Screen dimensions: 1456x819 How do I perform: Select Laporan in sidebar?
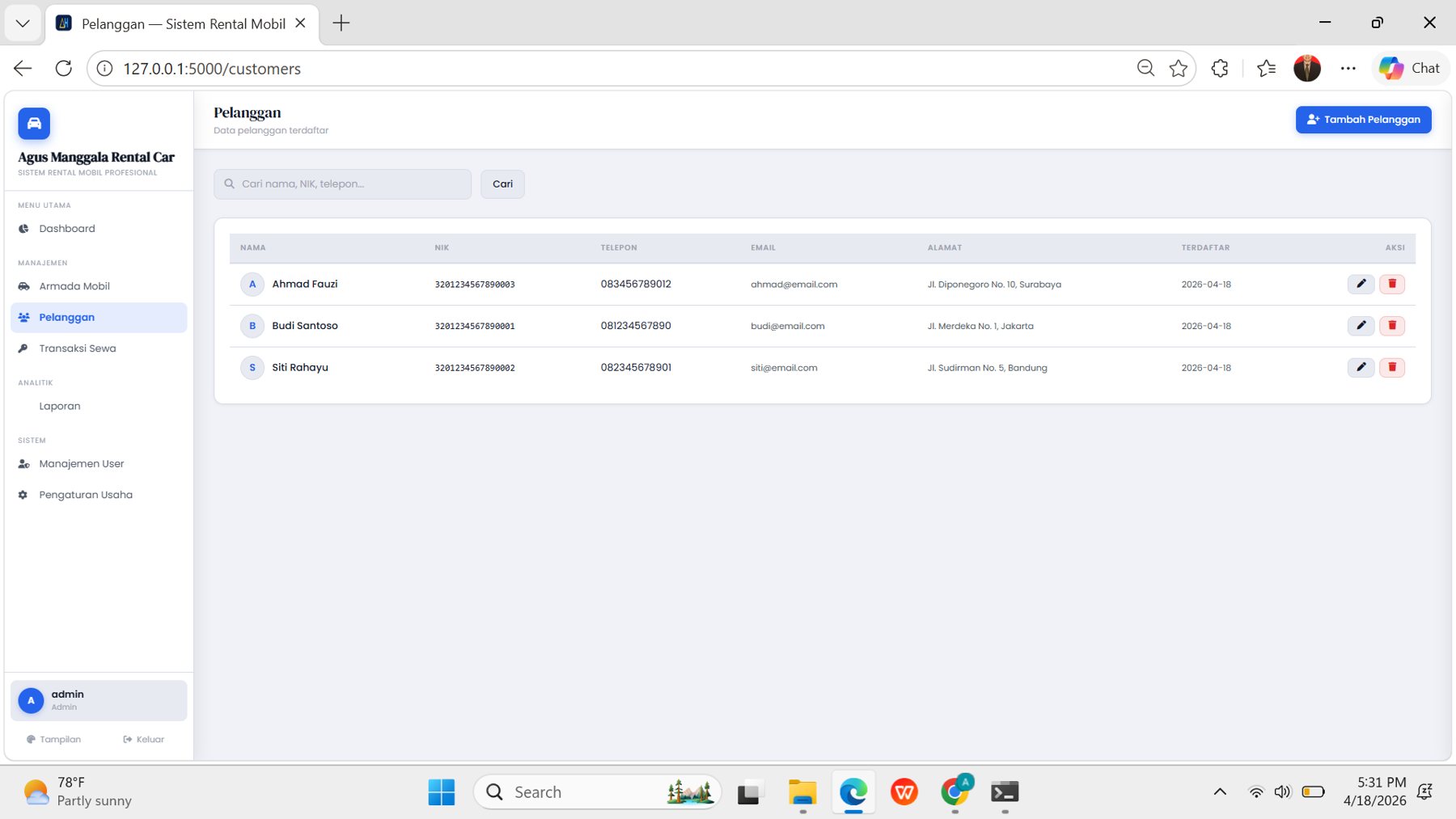(x=60, y=406)
